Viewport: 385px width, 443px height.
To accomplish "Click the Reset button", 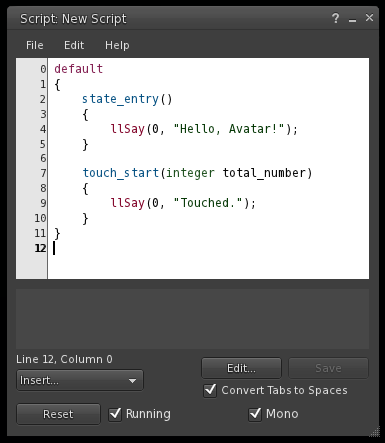I will pos(58,414).
